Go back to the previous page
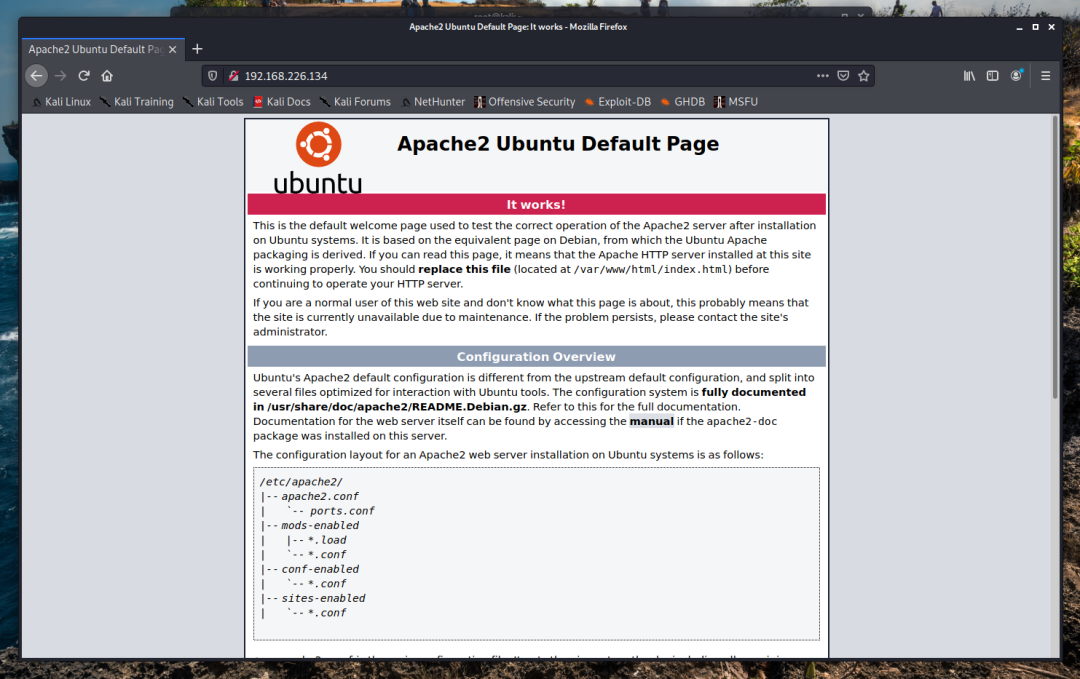The image size is (1080, 679). pyautogui.click(x=37, y=76)
